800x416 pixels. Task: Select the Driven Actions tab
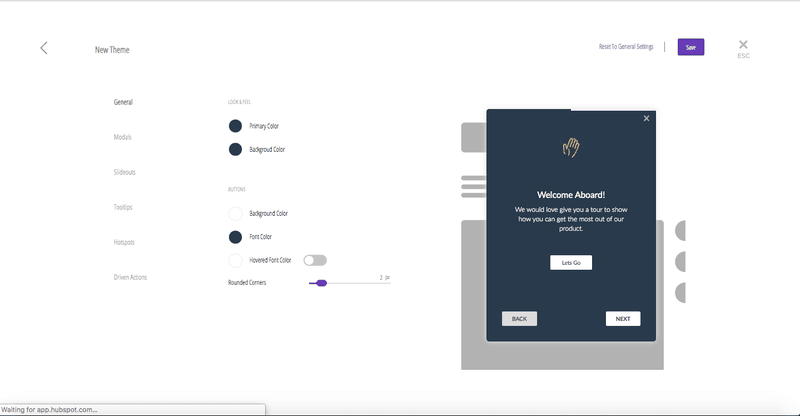[x=130, y=277]
